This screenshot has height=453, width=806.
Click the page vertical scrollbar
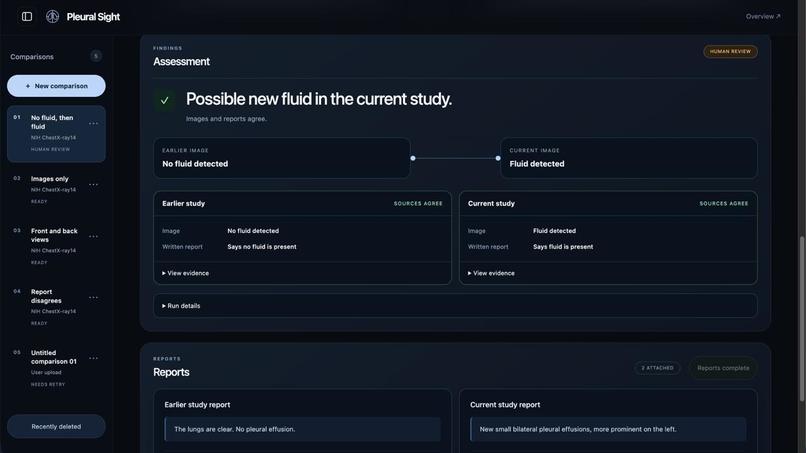tap(802, 319)
